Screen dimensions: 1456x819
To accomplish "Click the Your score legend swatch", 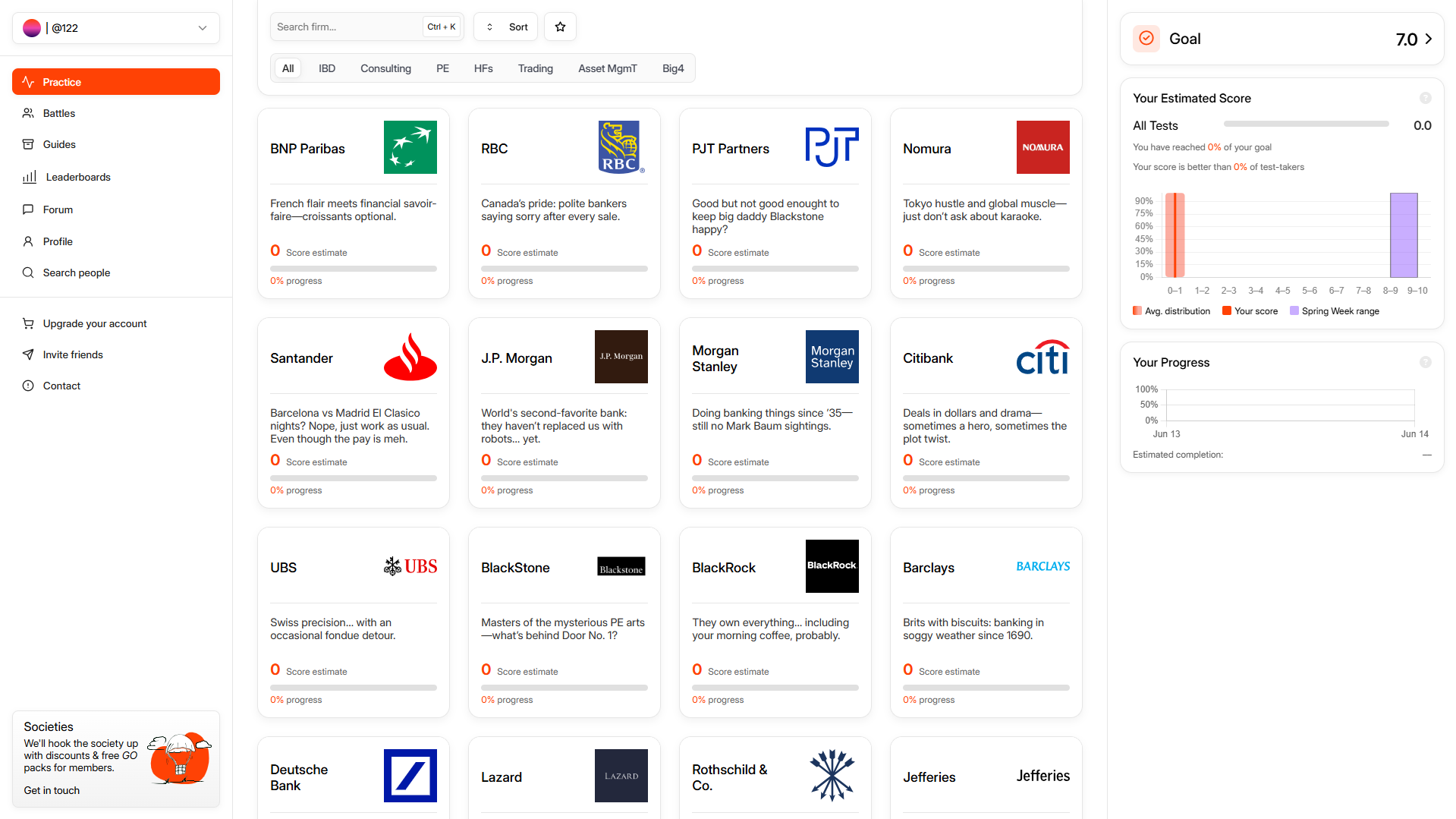I will click(x=1227, y=310).
